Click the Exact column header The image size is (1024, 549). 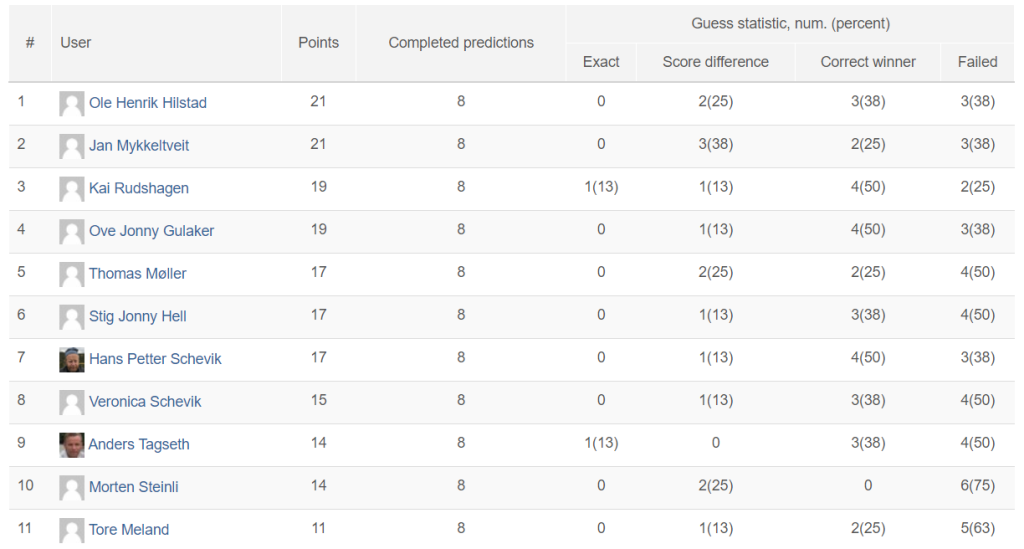point(601,62)
